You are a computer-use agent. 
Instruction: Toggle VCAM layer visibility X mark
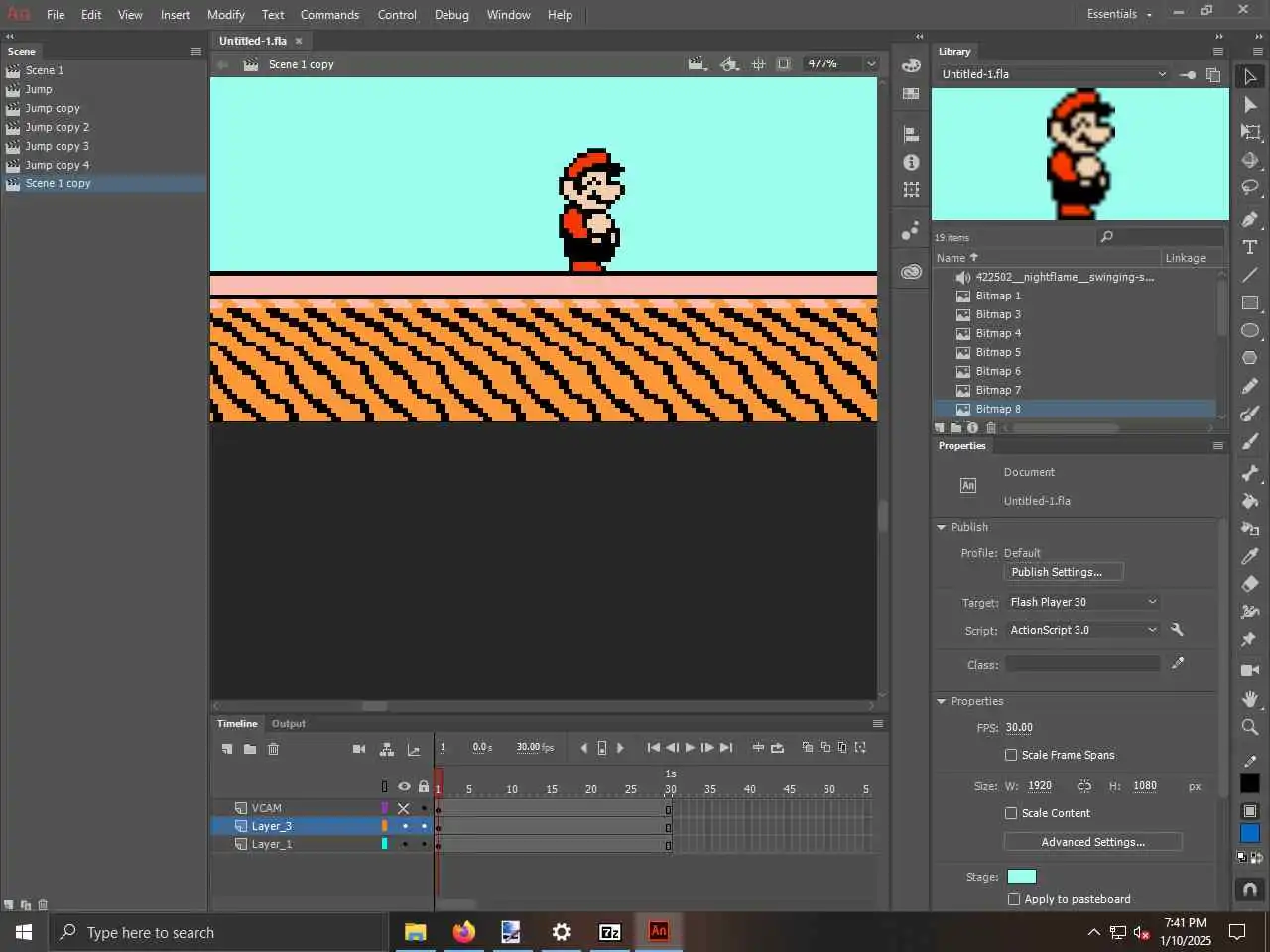(x=404, y=808)
